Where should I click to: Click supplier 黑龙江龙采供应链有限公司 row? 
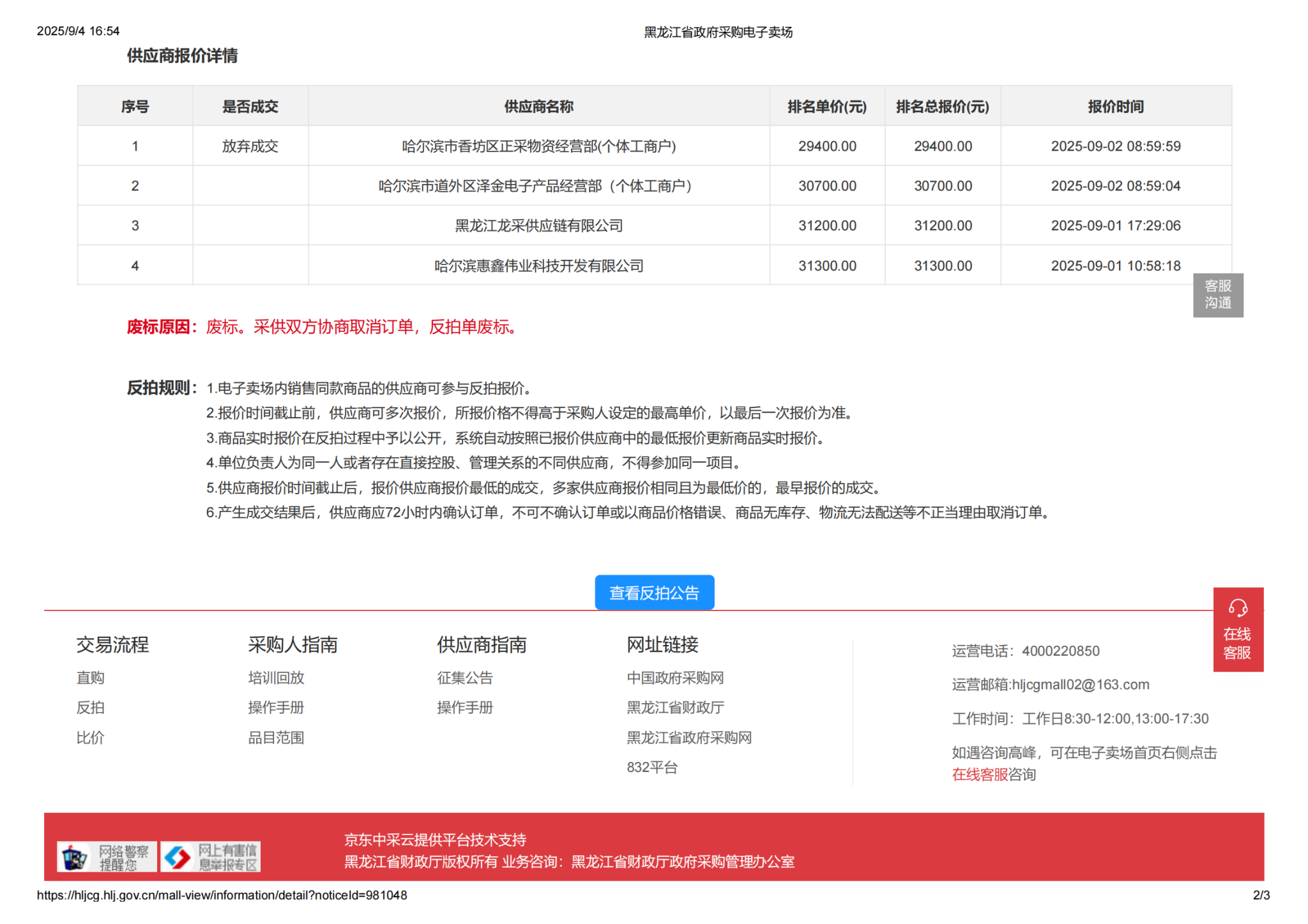(x=538, y=225)
